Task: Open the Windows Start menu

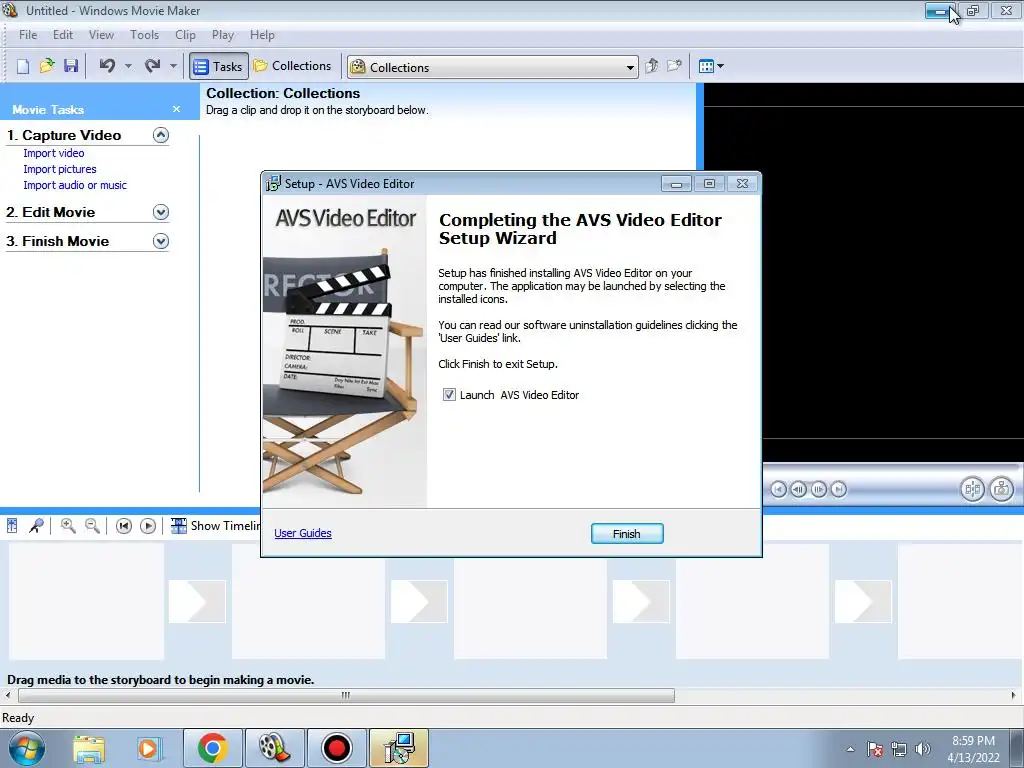Action: click(x=27, y=748)
